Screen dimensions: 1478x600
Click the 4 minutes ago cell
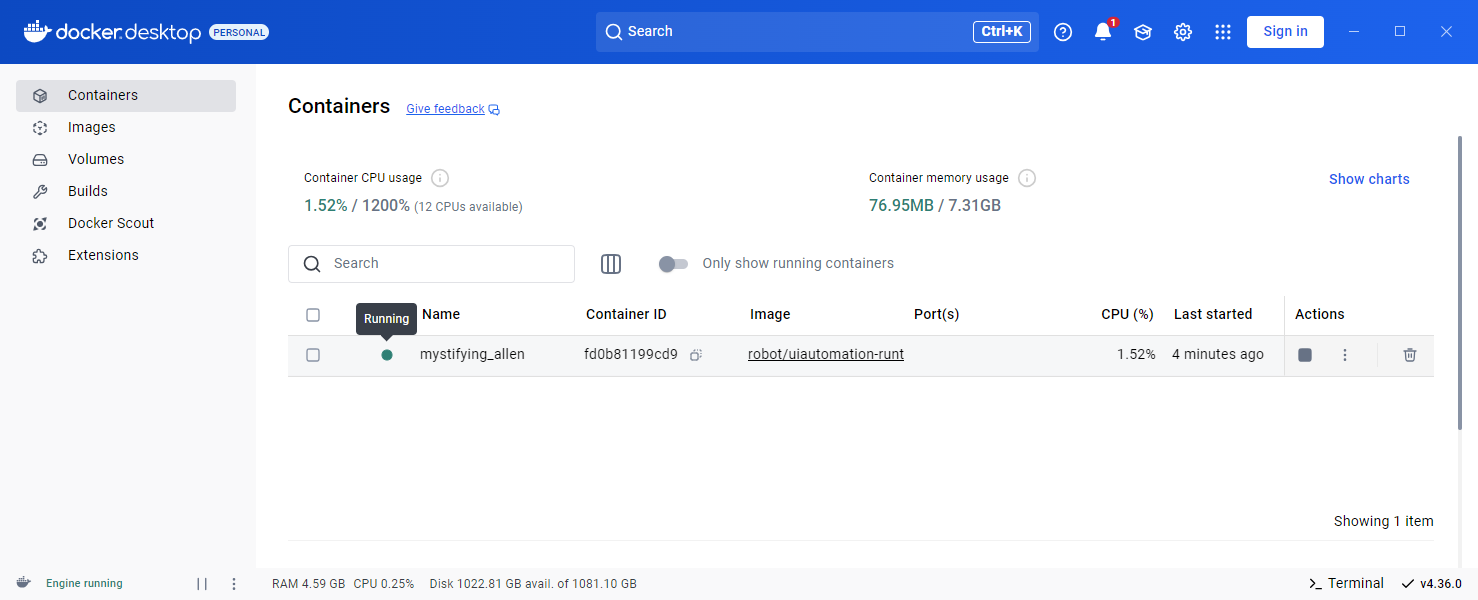[1218, 354]
